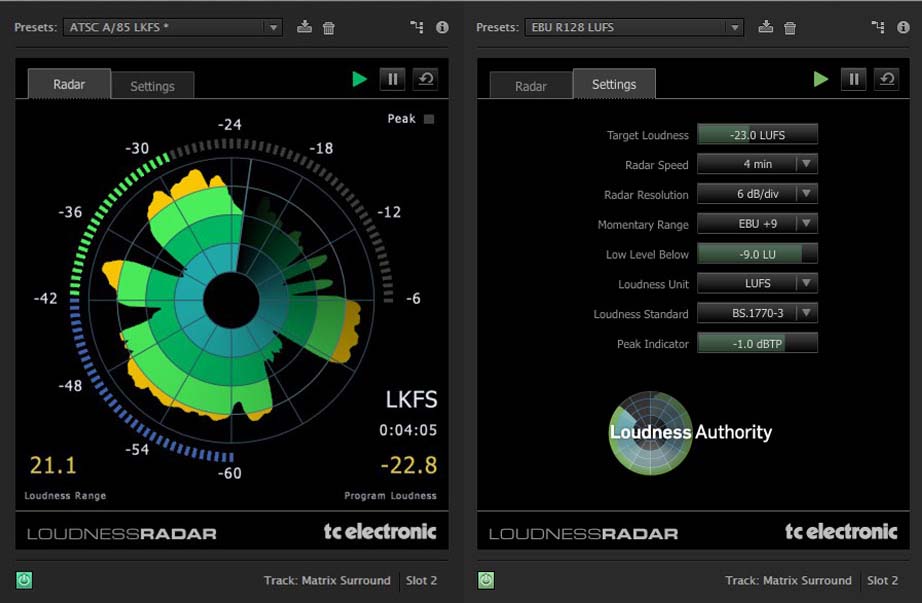Click the -60 radar scale marking
922x603 pixels.
point(229,473)
